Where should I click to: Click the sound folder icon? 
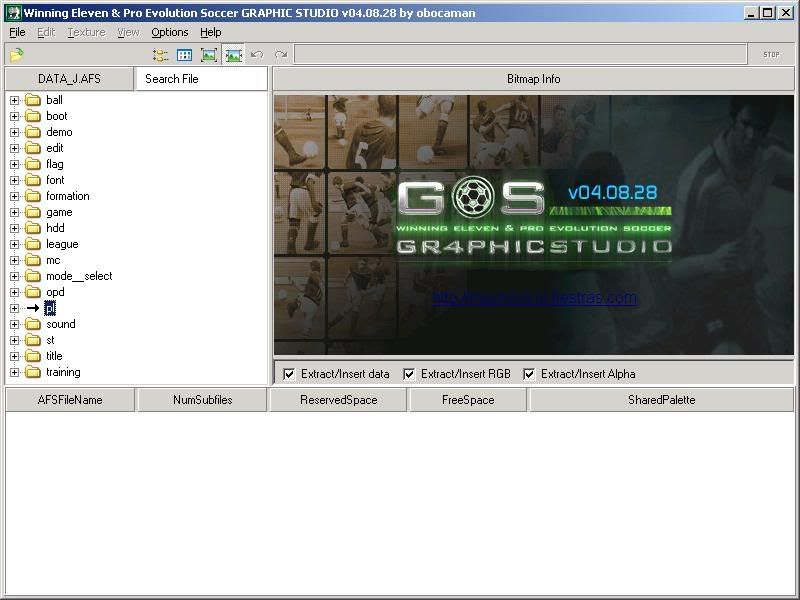pos(33,324)
